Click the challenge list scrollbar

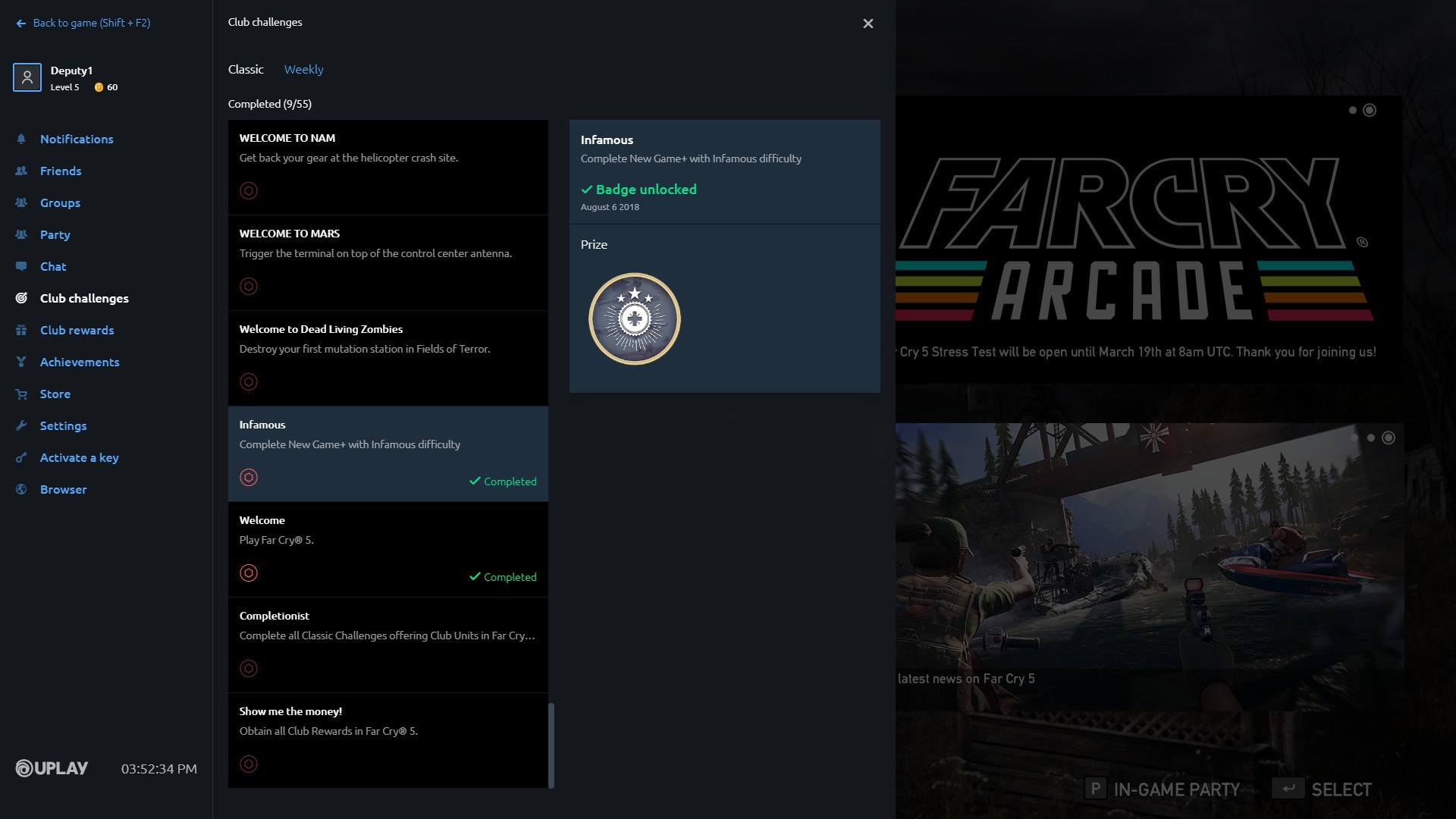coord(551,745)
